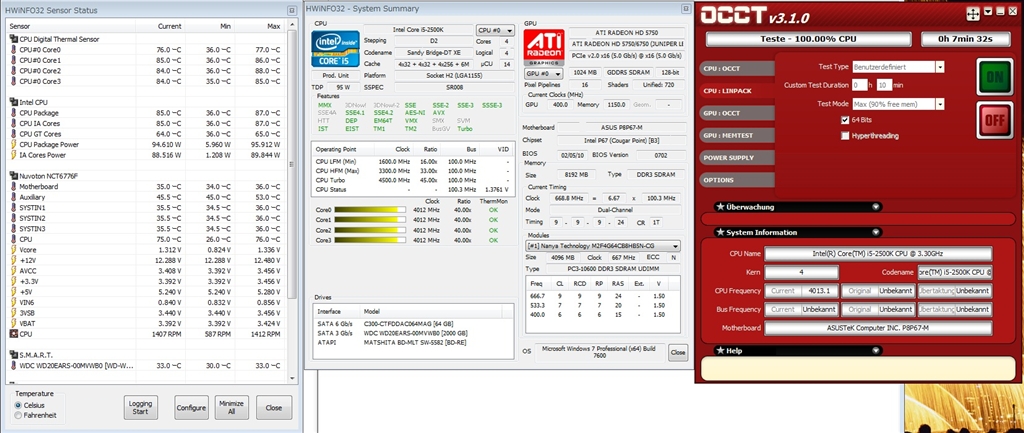Click the red OFF button in OCCT
1024x433 pixels.
994,120
